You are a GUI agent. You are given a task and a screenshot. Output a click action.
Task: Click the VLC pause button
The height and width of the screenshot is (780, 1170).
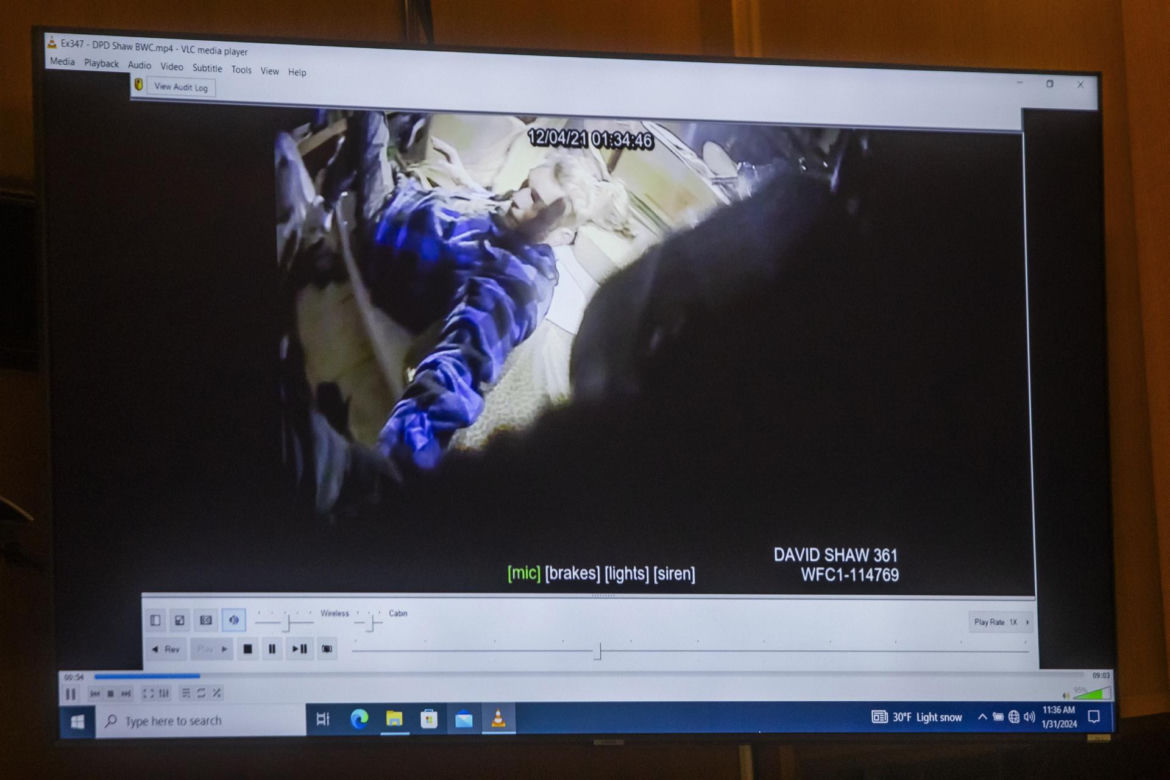coord(71,694)
